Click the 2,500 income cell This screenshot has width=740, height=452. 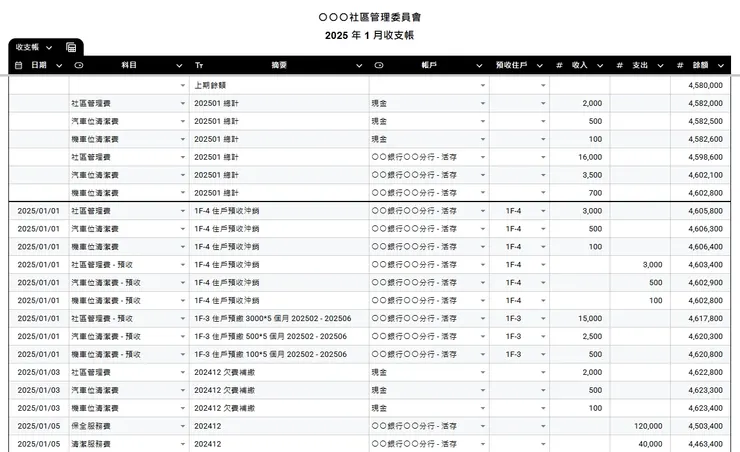click(x=580, y=336)
